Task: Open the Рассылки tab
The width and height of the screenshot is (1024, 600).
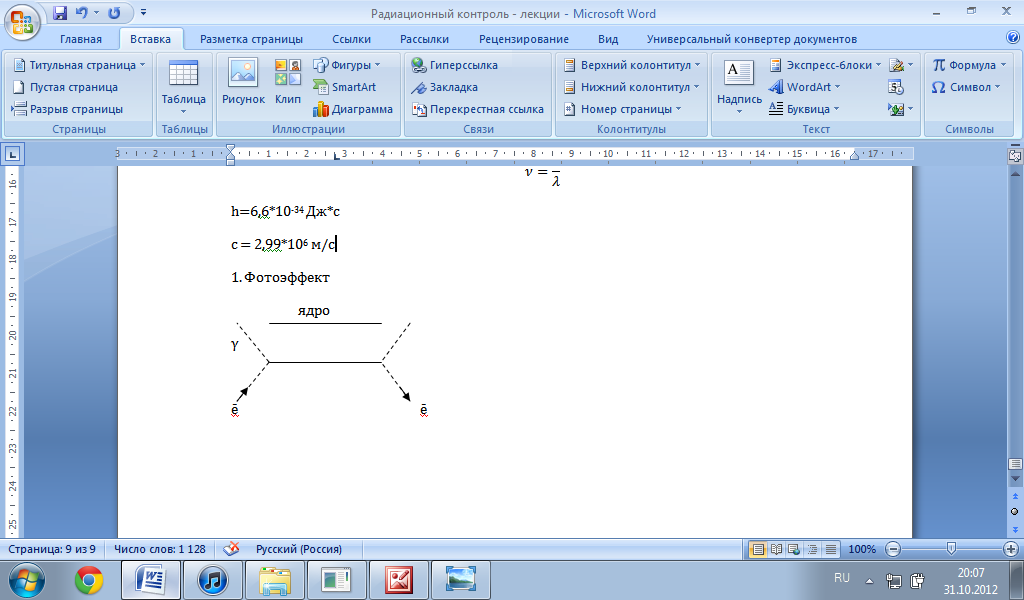Action: 424,39
